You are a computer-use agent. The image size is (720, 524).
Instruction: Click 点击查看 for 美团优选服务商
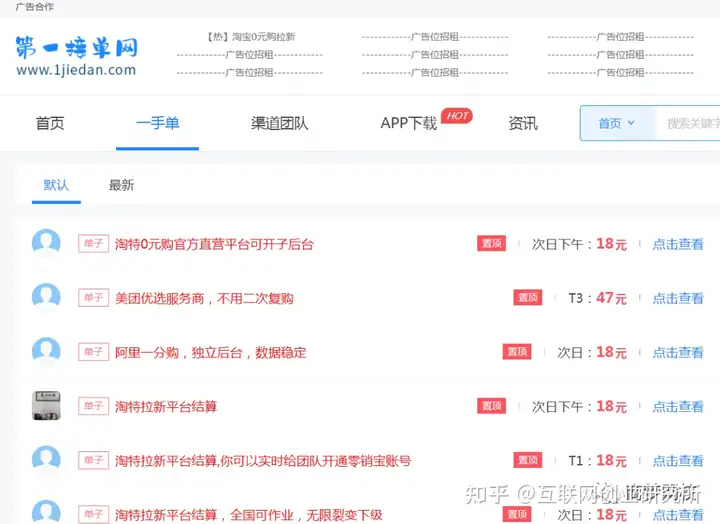click(678, 298)
